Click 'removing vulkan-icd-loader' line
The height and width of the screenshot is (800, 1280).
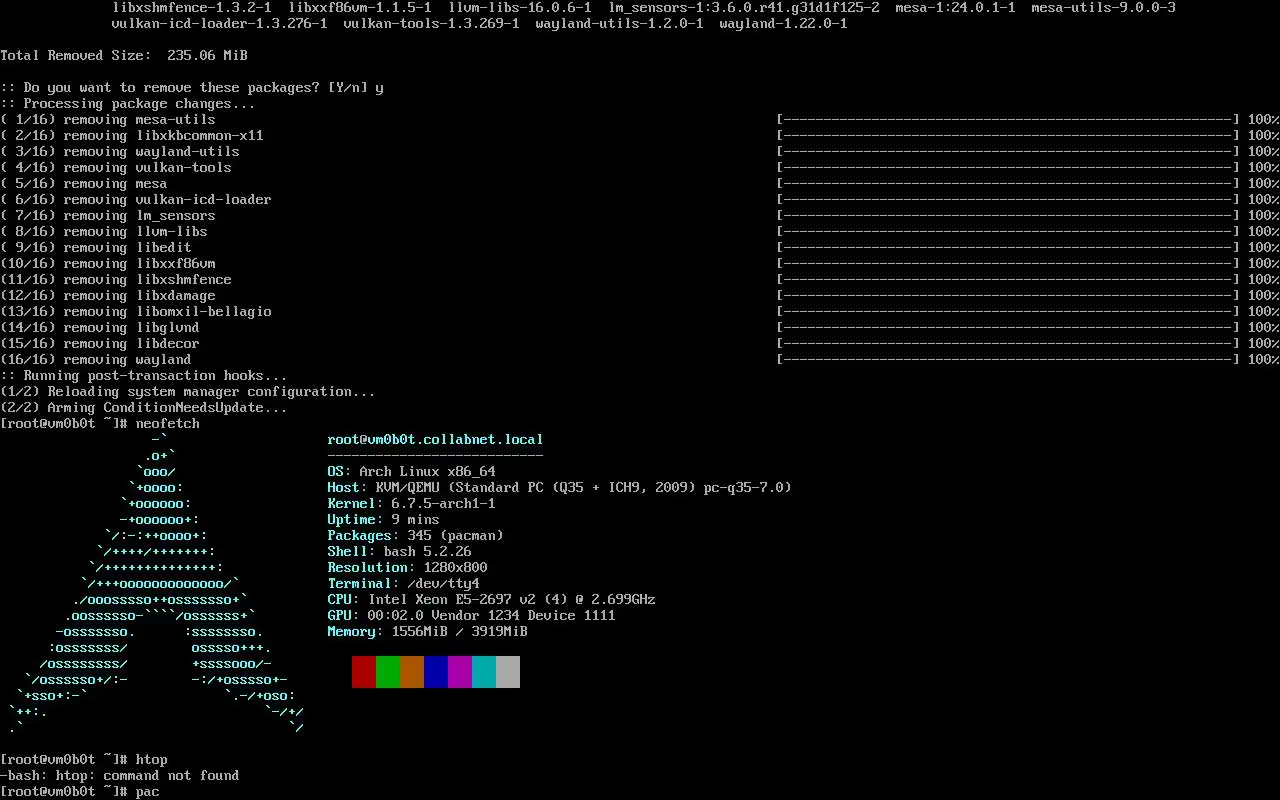(136, 200)
